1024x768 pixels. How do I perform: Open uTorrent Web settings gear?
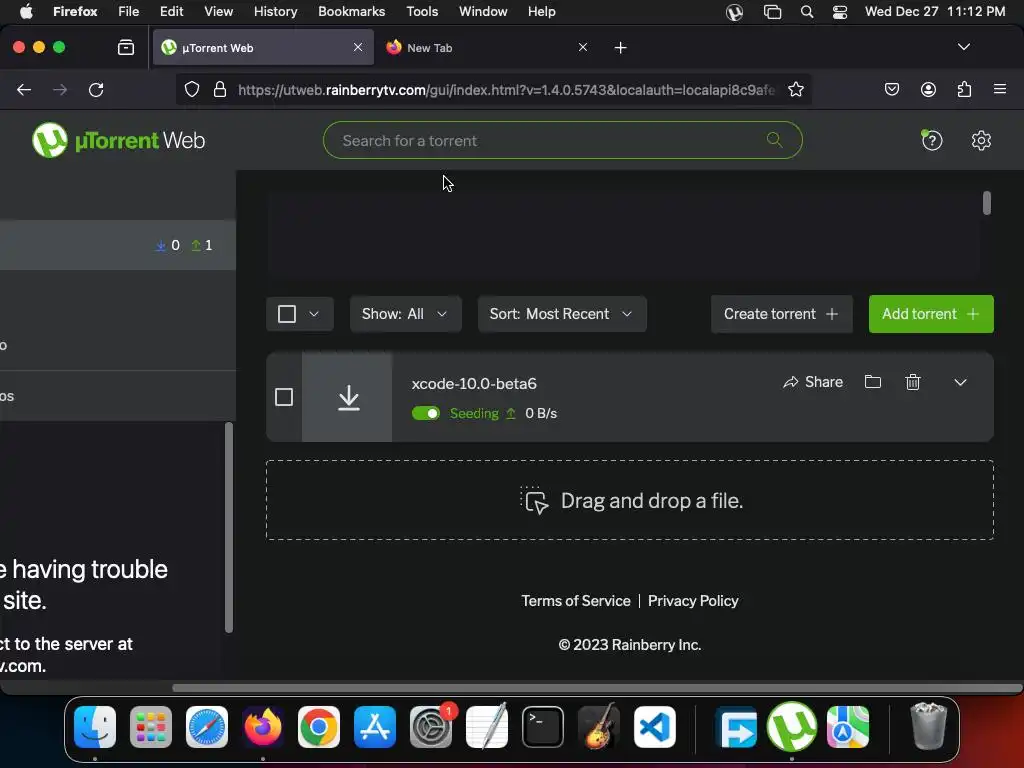coord(981,140)
